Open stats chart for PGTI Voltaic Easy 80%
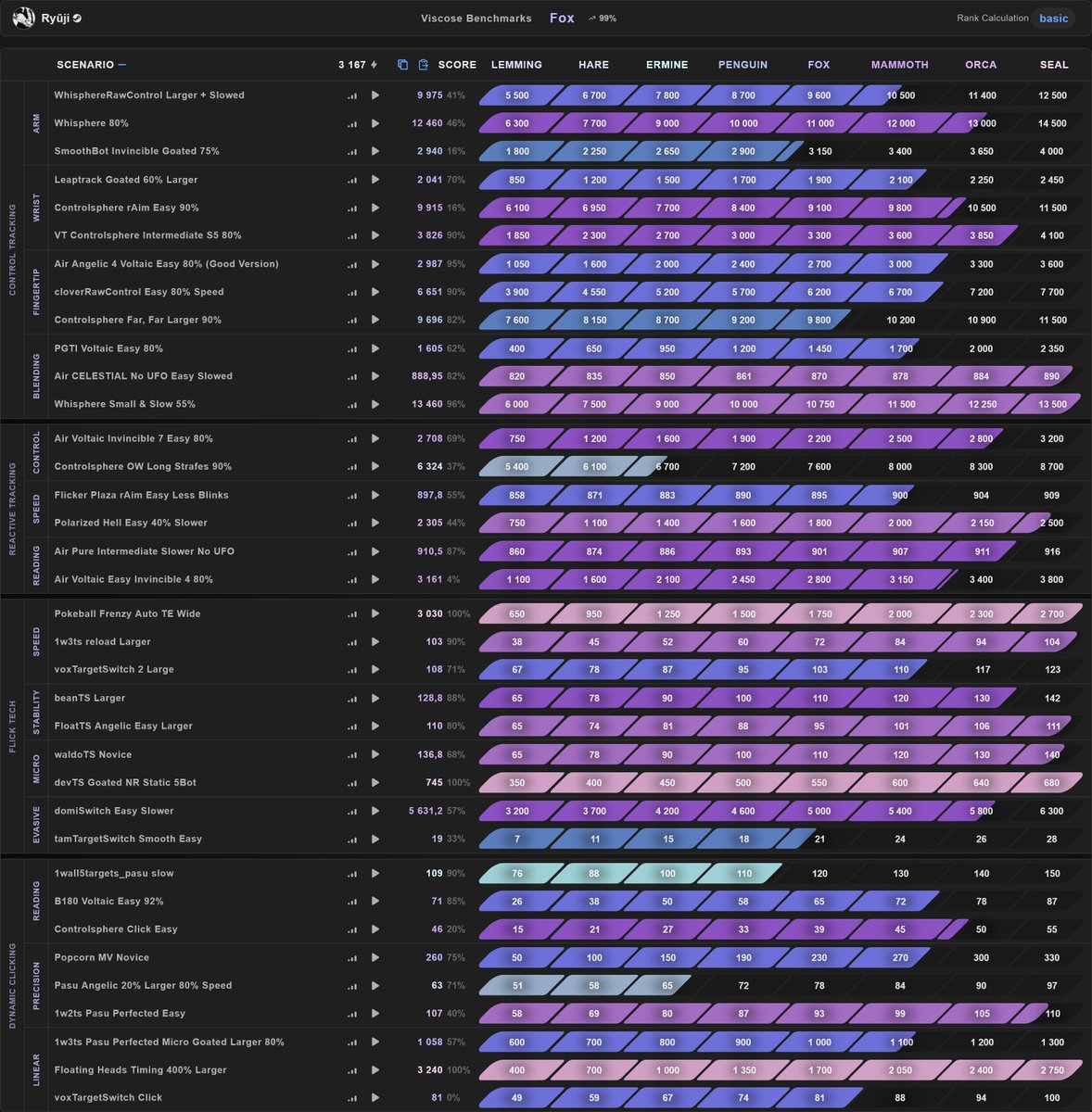 (x=352, y=348)
